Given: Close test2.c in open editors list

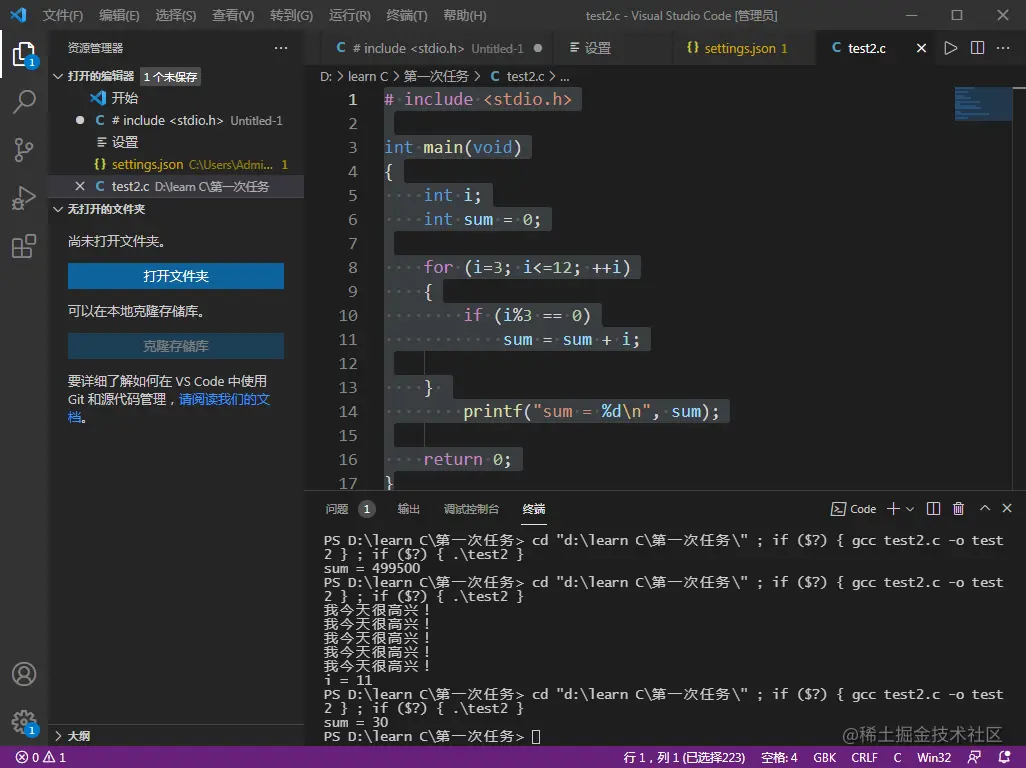Looking at the screenshot, I should 80,186.
